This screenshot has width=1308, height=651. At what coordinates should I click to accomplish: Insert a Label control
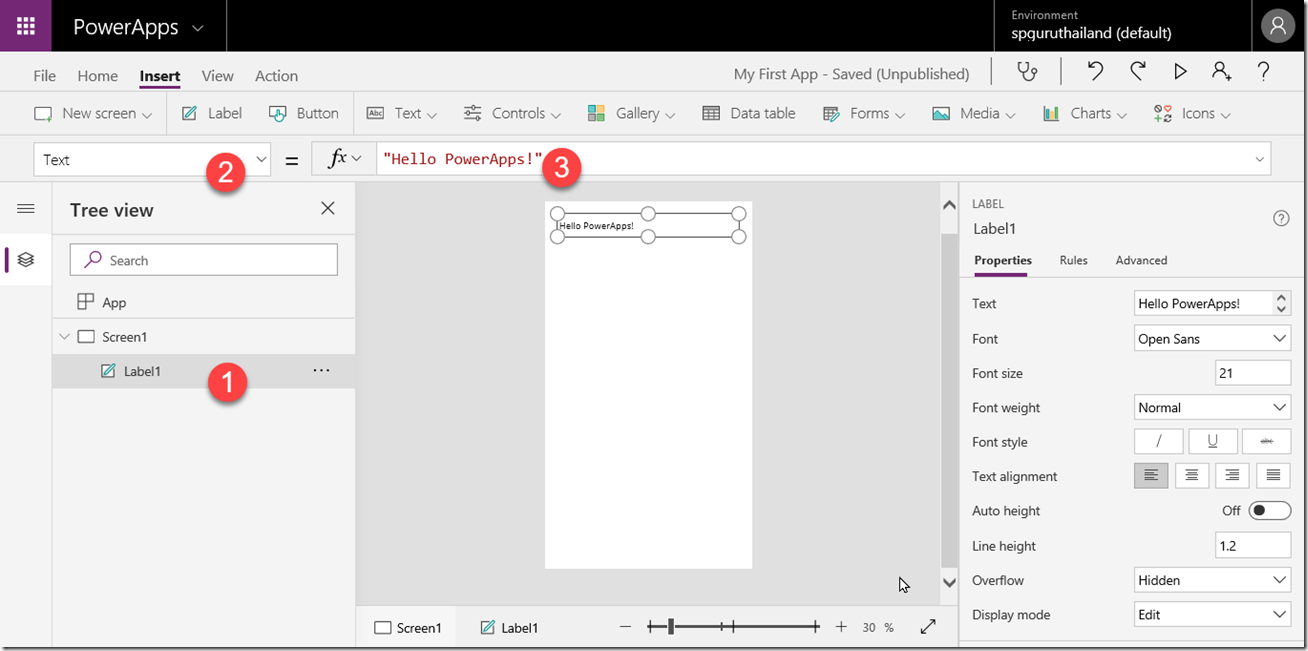211,114
